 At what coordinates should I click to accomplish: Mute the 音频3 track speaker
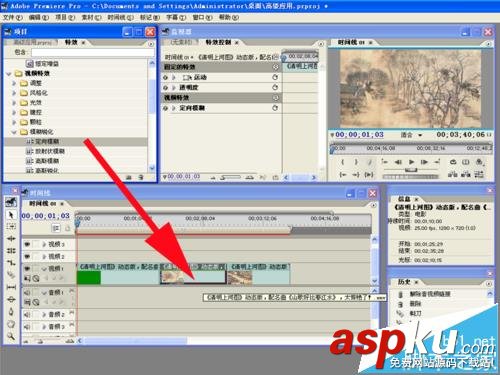[x=27, y=327]
